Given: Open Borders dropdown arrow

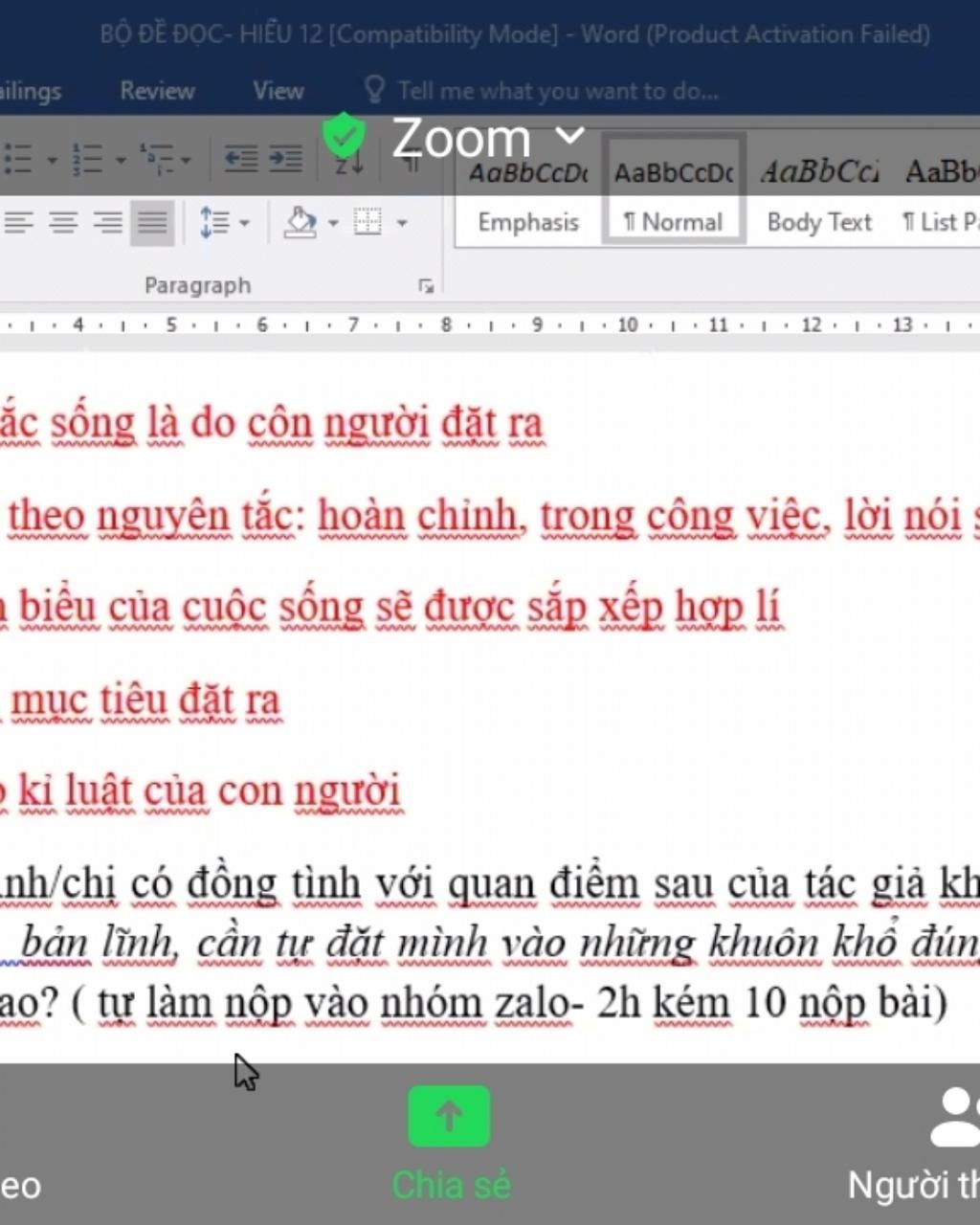Looking at the screenshot, I should pos(402,223).
